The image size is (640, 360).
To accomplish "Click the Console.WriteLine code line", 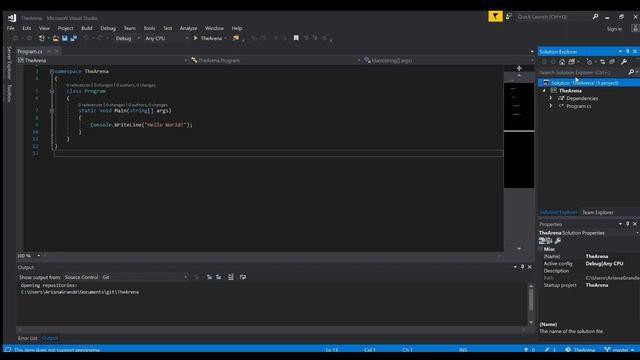I will click(141, 125).
